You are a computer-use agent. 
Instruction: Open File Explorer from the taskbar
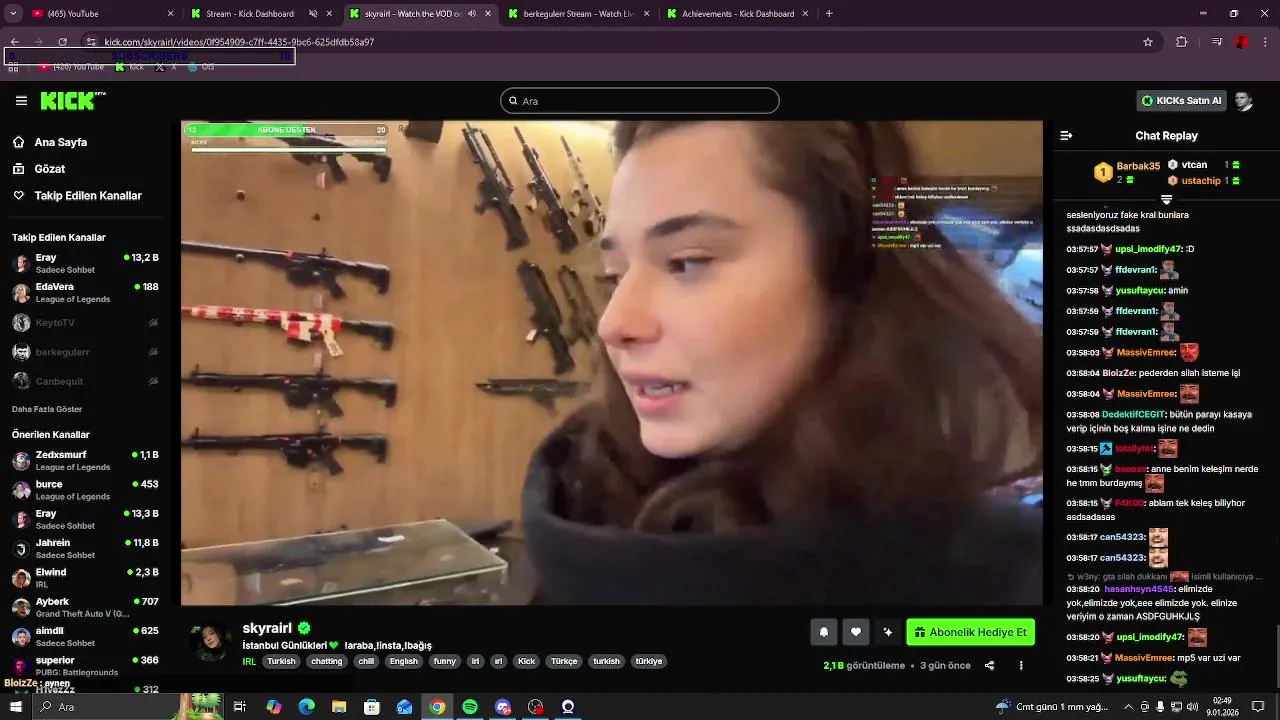click(x=339, y=707)
